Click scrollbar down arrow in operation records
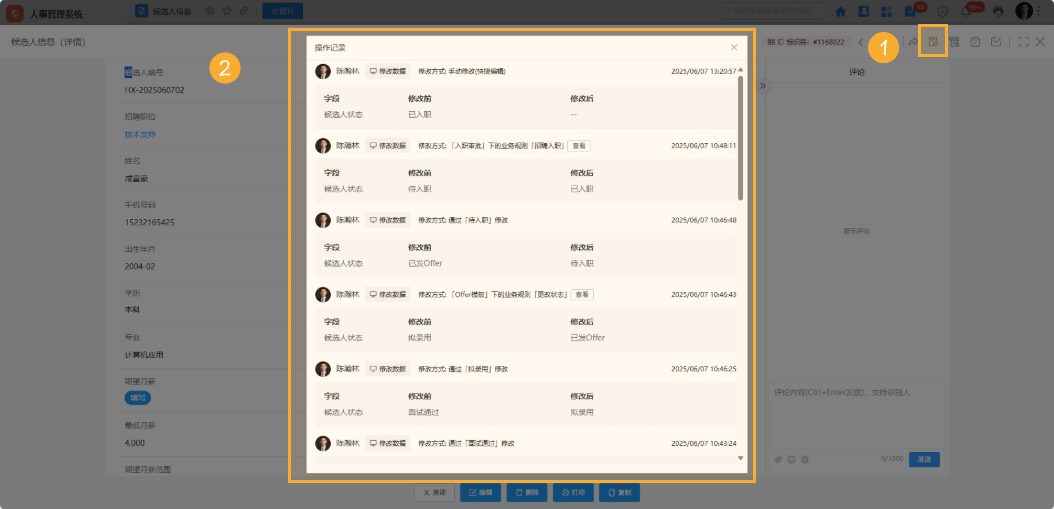This screenshot has height=509, width=1054. 741,459
